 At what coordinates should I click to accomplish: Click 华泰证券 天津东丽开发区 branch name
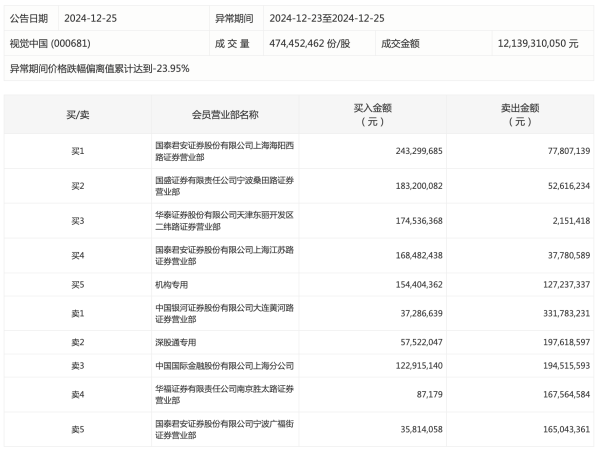point(225,221)
